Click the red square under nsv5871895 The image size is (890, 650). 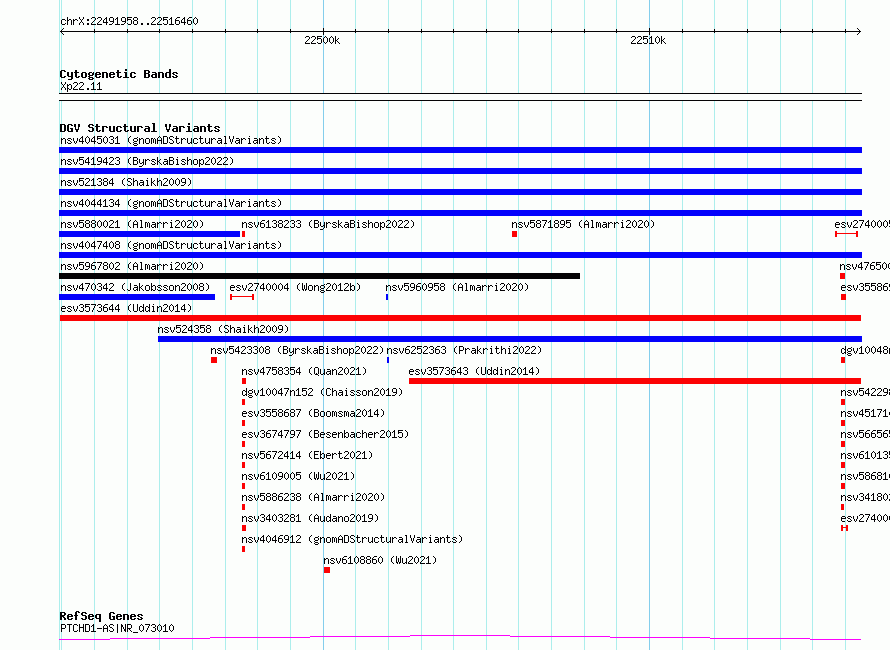pyautogui.click(x=514, y=234)
